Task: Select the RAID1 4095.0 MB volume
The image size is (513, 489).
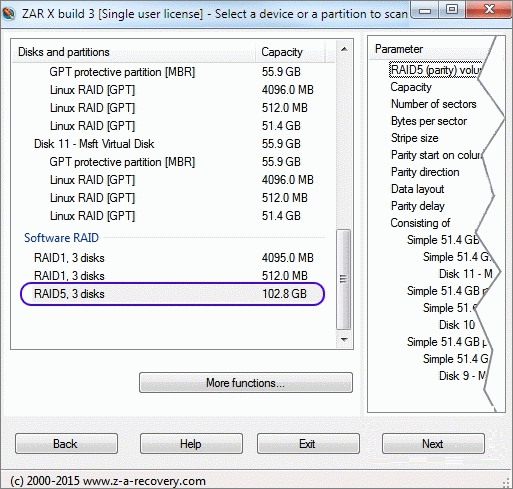Action: coord(173,258)
